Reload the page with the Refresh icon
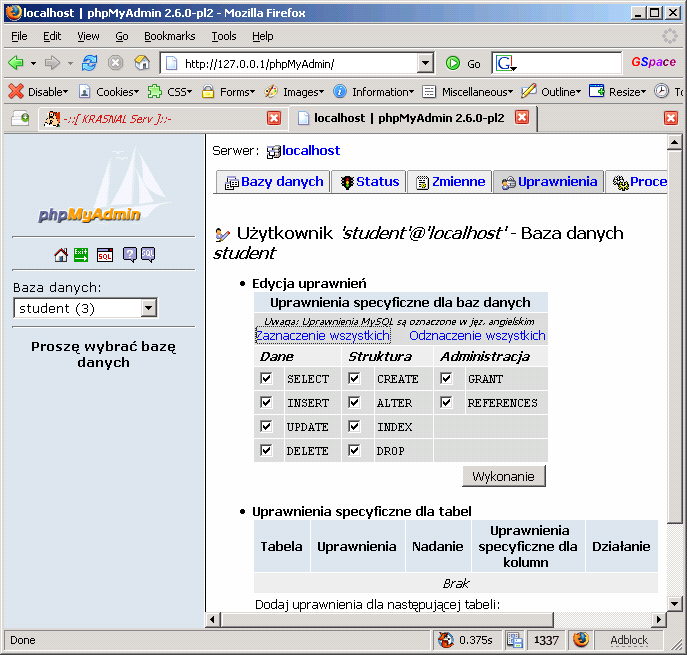Screen dimensions: 687x655 click(89, 63)
